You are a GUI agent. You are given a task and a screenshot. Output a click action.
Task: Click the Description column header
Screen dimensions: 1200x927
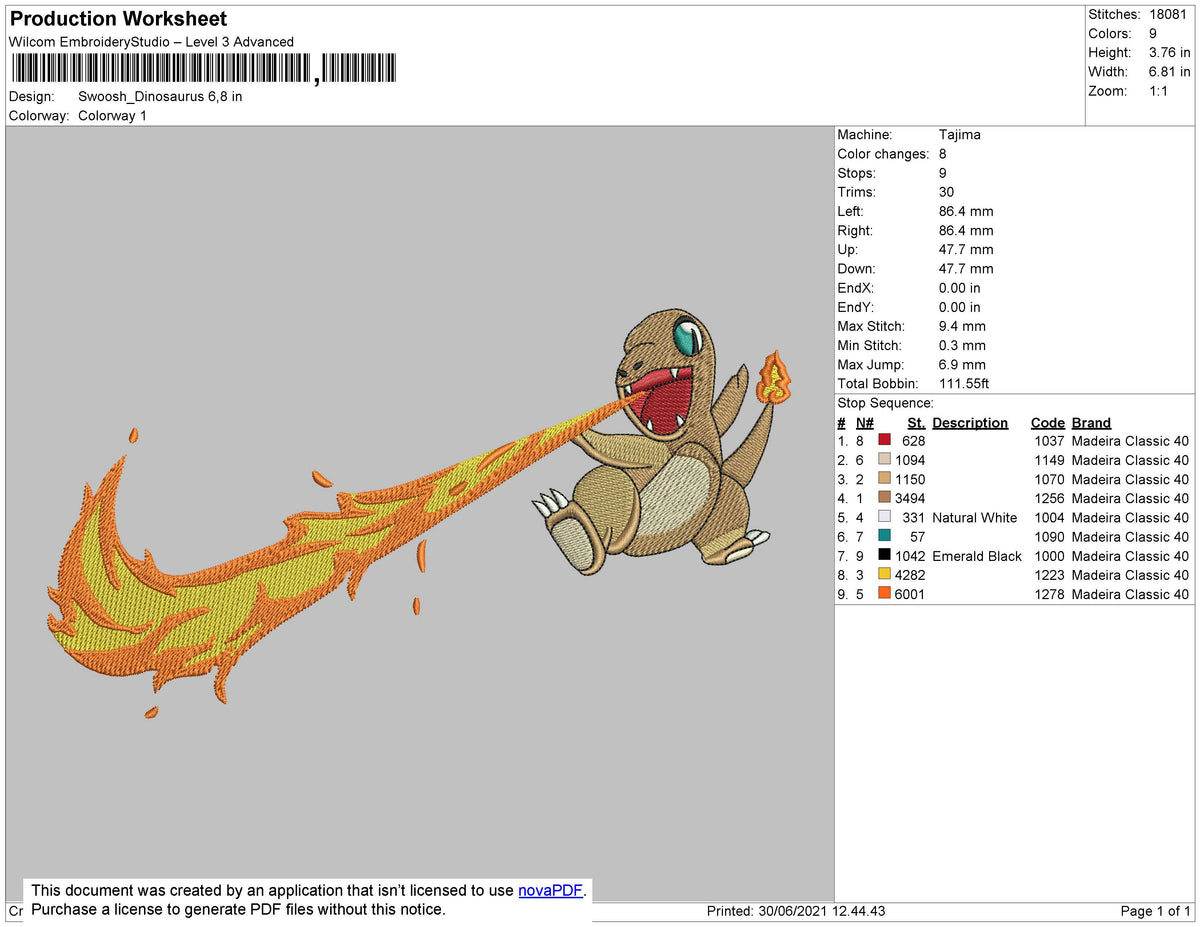coord(970,423)
